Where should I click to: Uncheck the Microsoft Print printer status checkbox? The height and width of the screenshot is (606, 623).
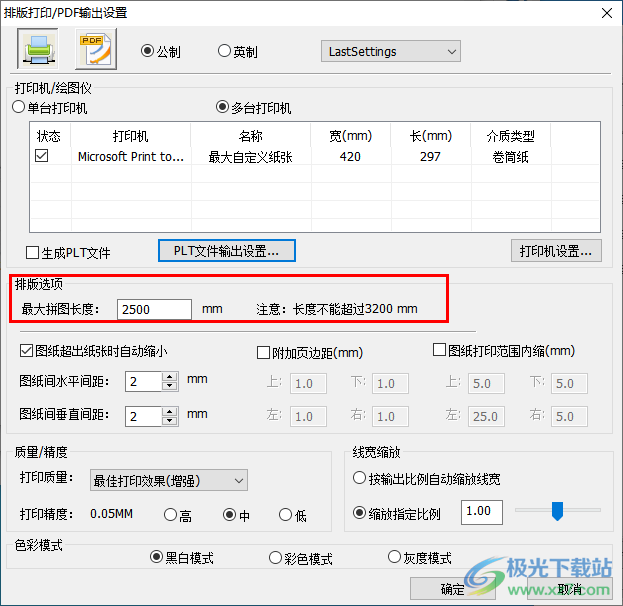point(41,156)
